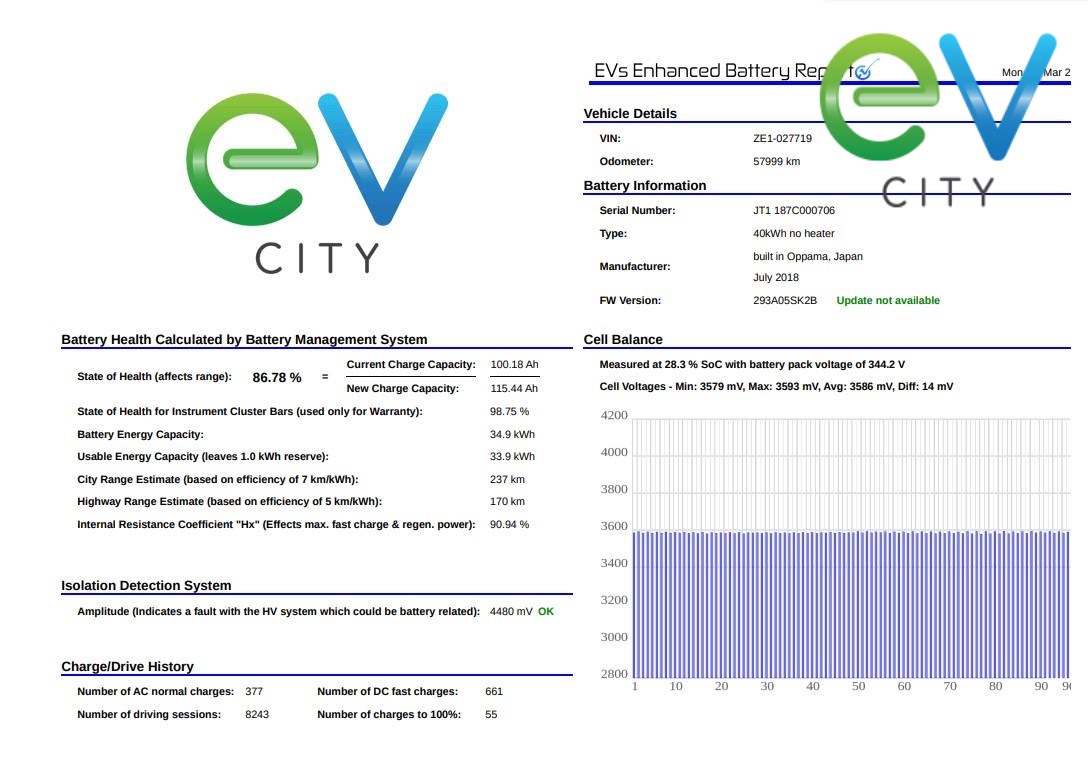This screenshot has height=779, width=1088.
Task: Select the odometer reading "57999 km"
Action: (776, 162)
